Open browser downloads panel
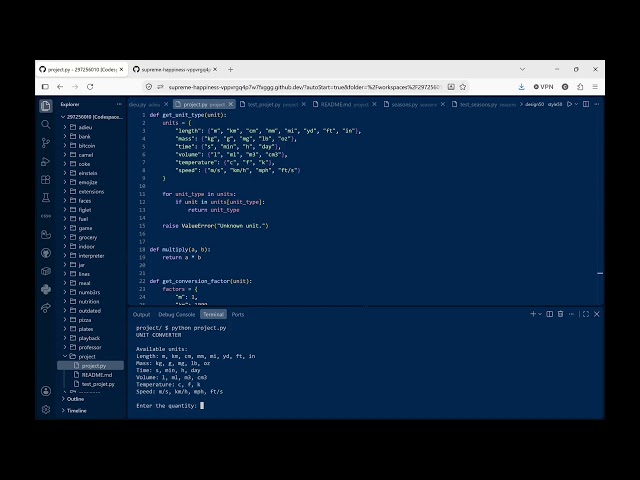Screen dimensions: 640x480 521,87
